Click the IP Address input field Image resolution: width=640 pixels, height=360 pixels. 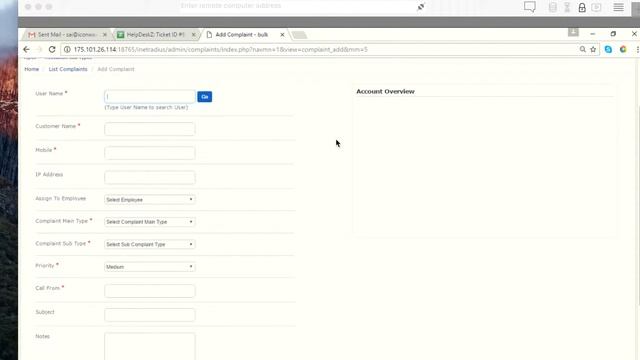[x=150, y=178]
